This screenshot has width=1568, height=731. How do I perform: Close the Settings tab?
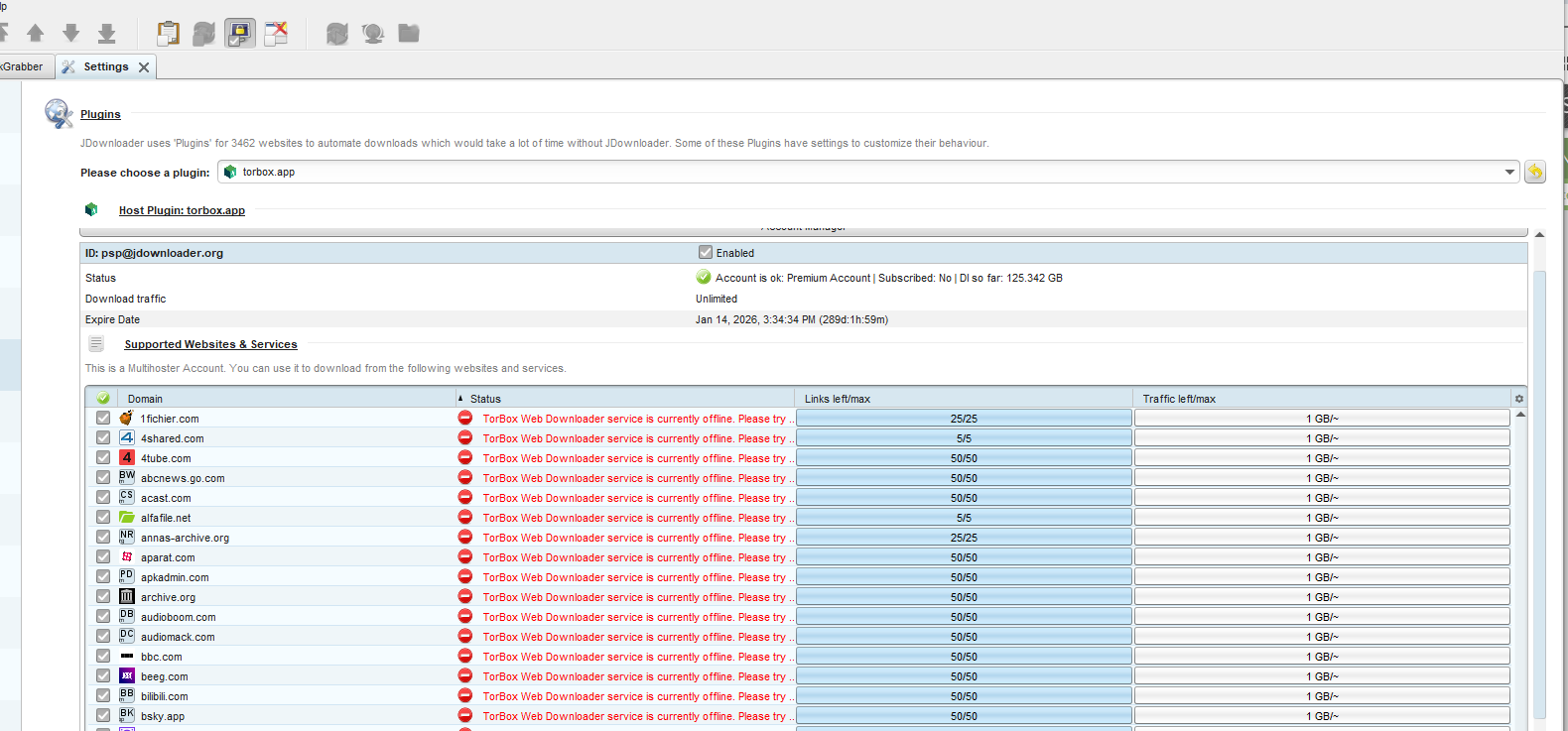coord(144,67)
